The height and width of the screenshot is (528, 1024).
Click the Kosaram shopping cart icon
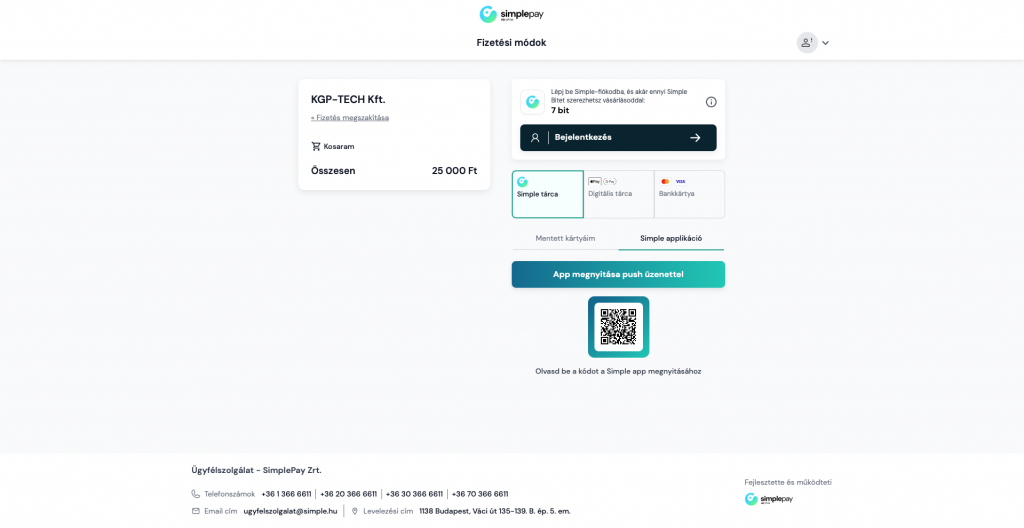click(316, 146)
